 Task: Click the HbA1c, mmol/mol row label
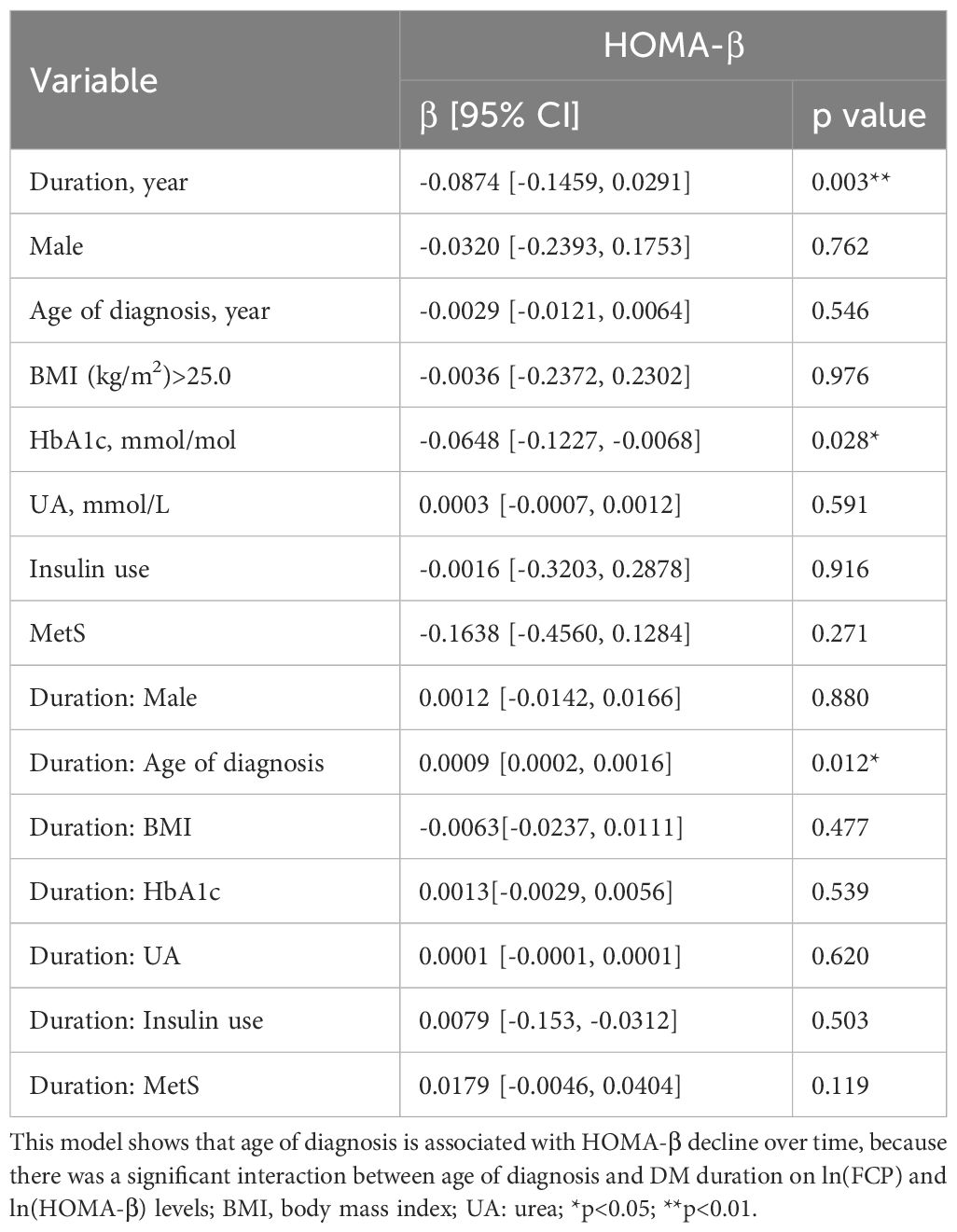(x=132, y=440)
